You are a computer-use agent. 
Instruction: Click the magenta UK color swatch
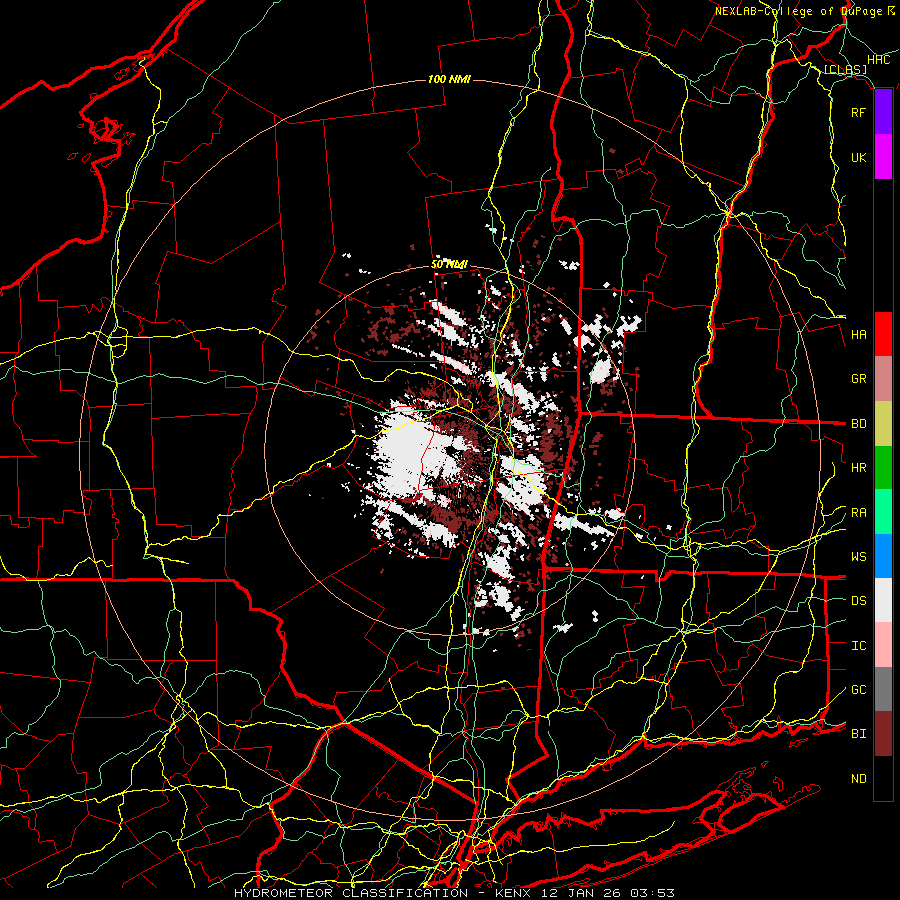tap(883, 157)
